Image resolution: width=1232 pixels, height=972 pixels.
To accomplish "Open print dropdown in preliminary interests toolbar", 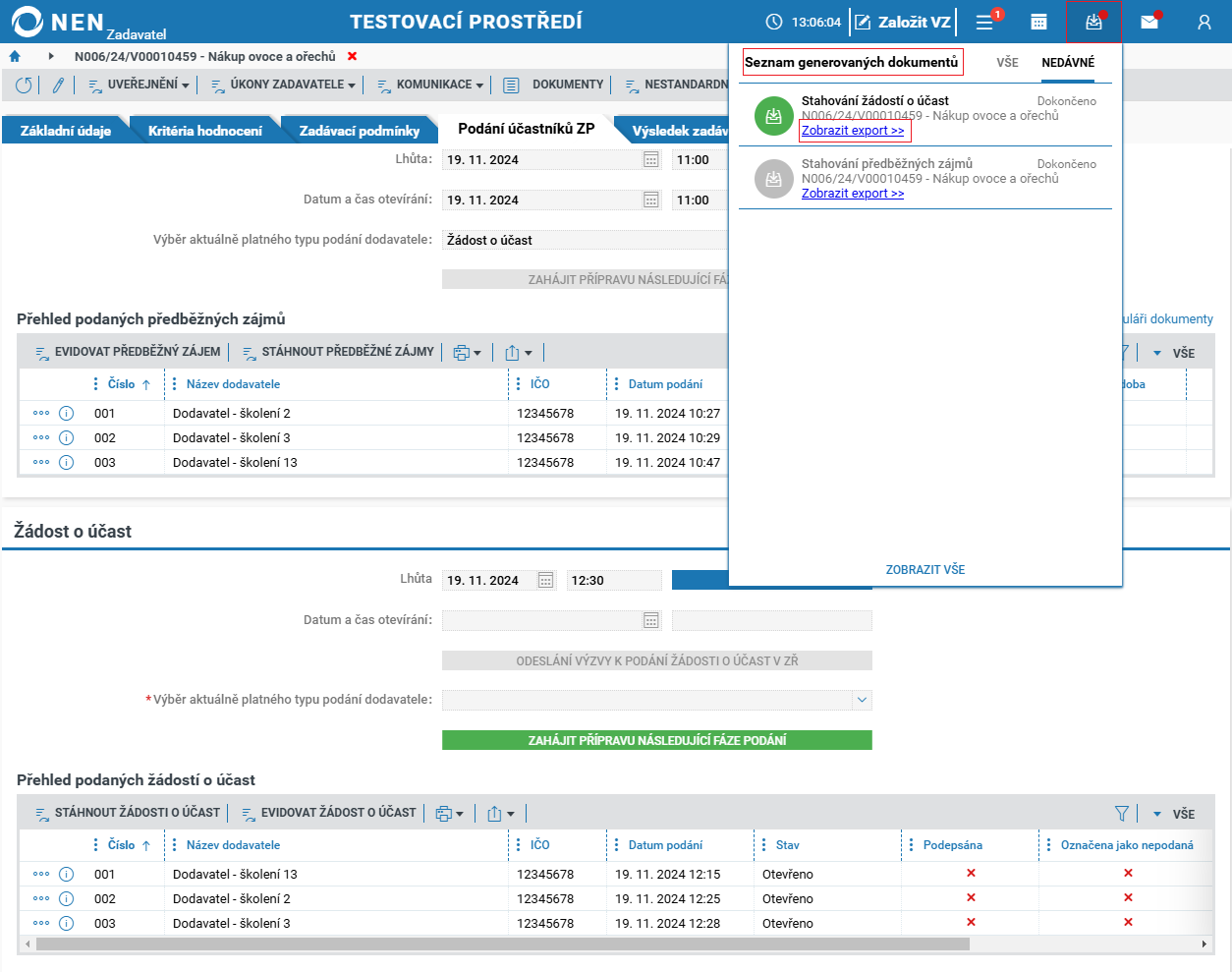I will click(x=467, y=353).
